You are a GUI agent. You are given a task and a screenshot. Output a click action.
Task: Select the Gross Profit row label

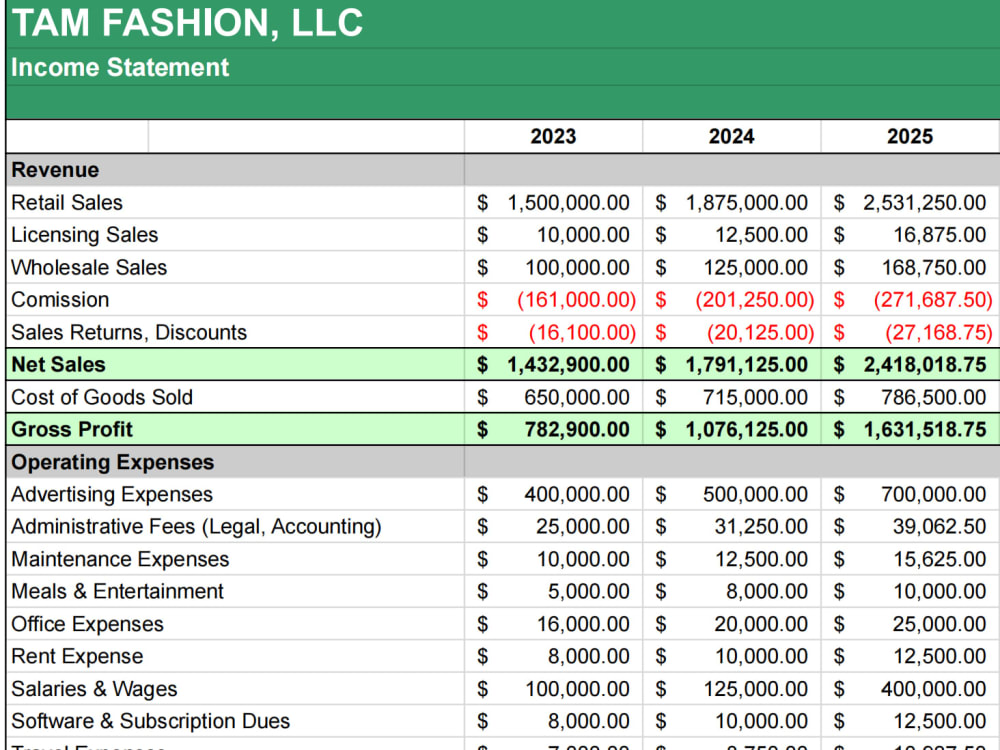click(x=72, y=429)
